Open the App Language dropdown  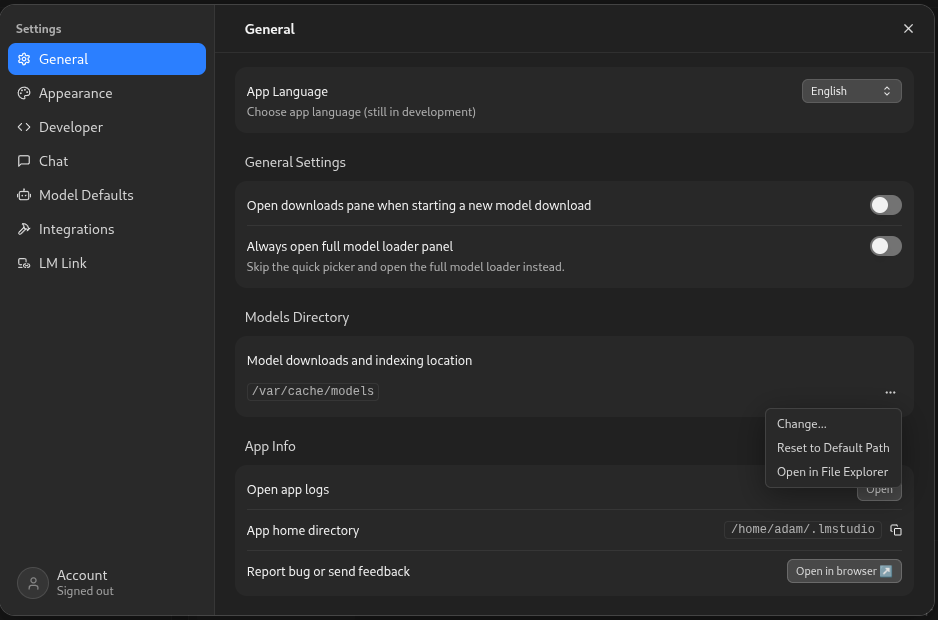pyautogui.click(x=851, y=91)
